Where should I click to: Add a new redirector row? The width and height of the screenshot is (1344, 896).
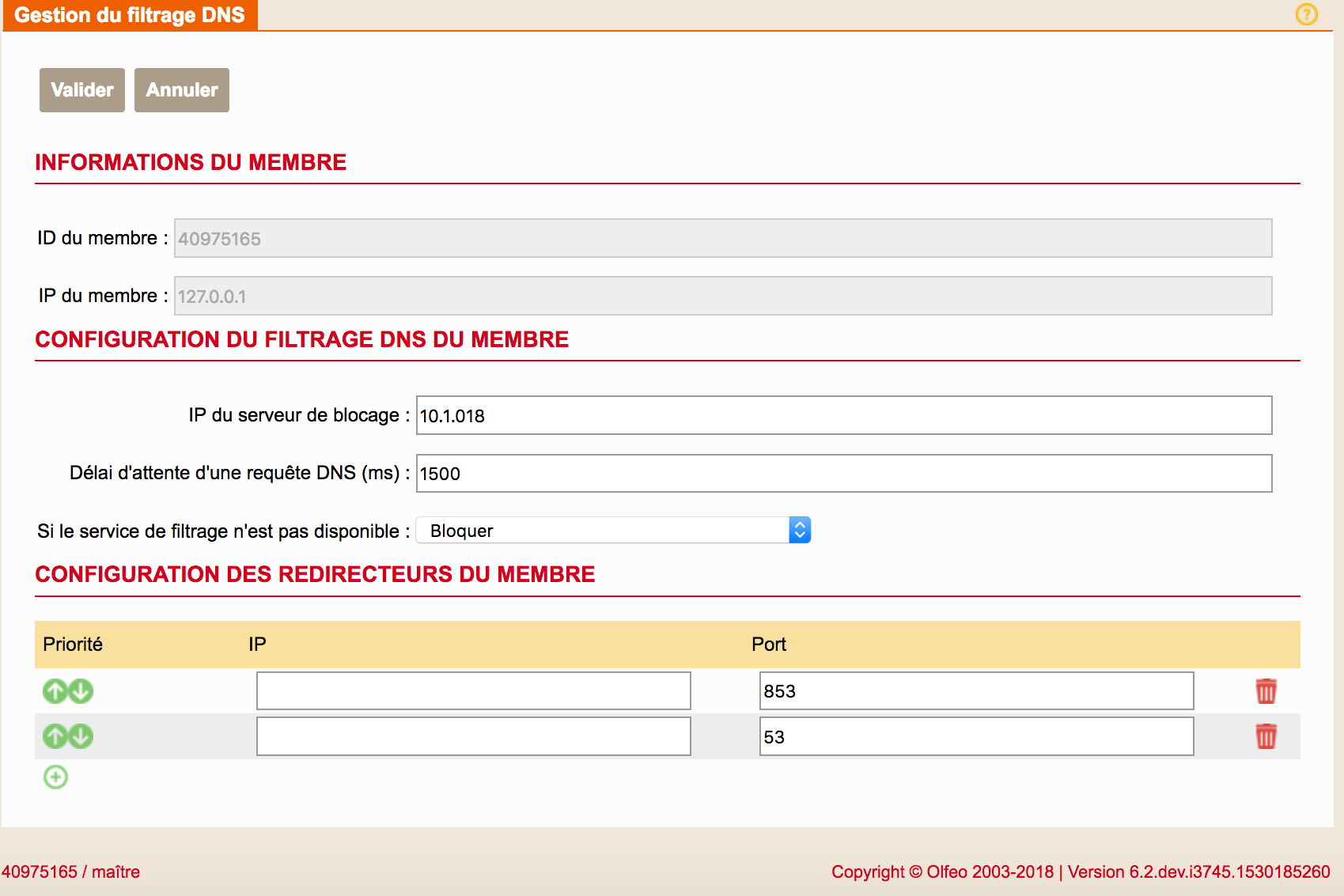pos(55,777)
